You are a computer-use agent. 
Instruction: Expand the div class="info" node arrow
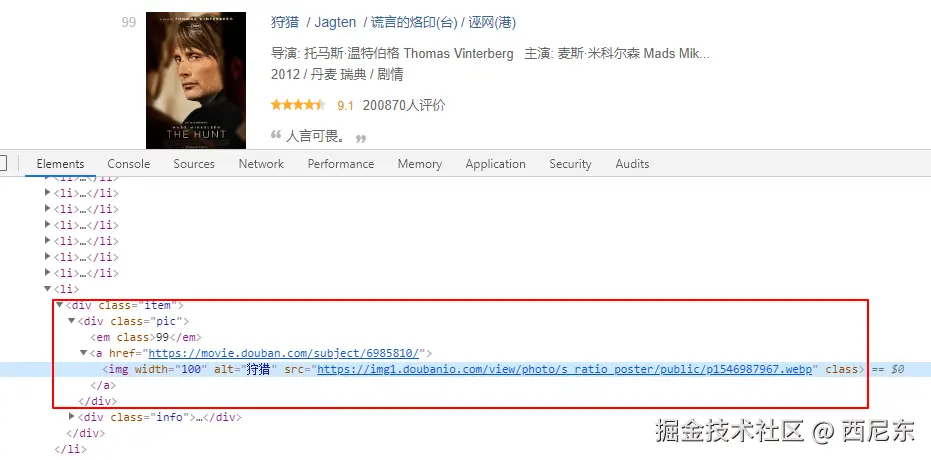(x=72, y=417)
